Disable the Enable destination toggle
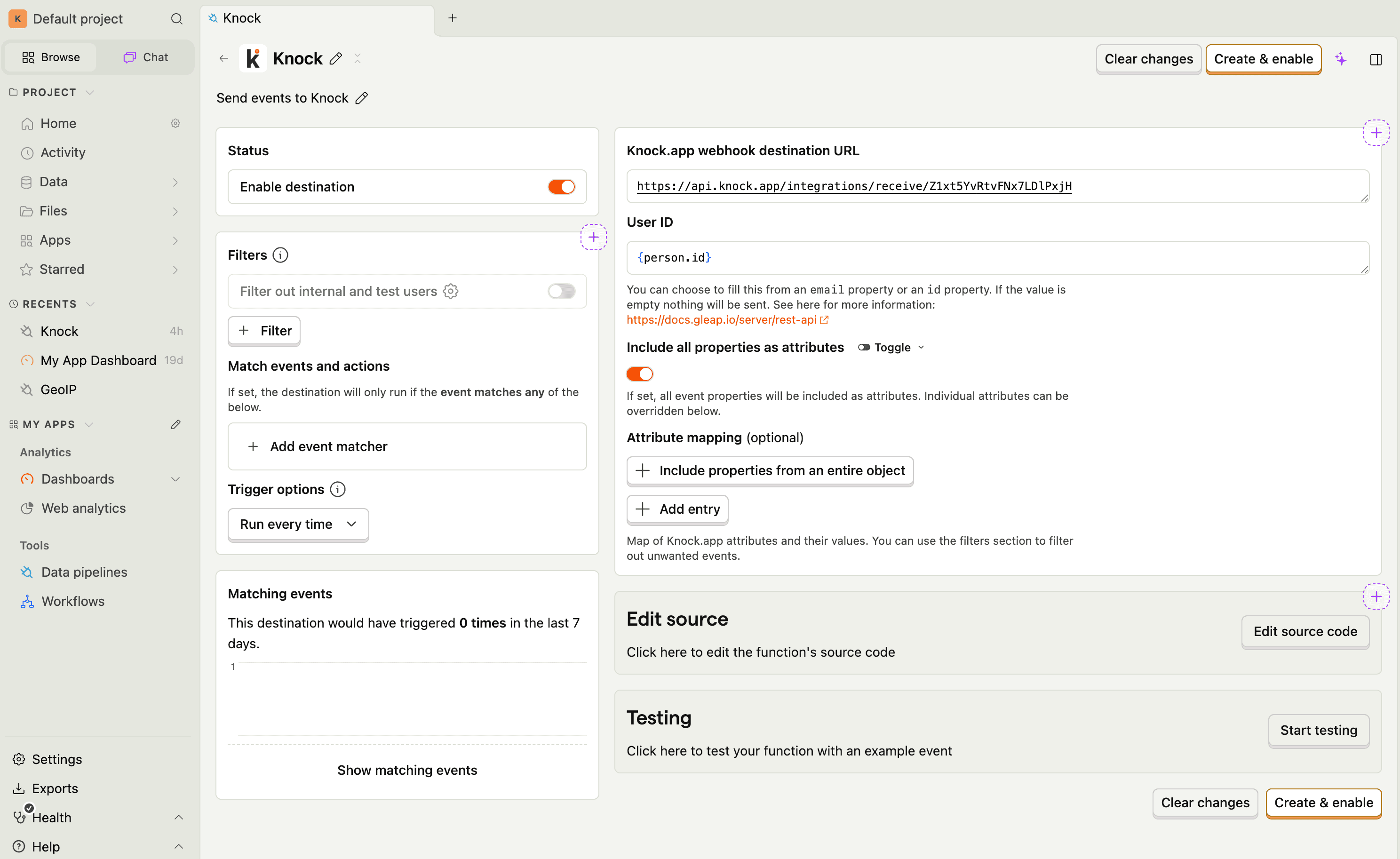 coord(561,186)
